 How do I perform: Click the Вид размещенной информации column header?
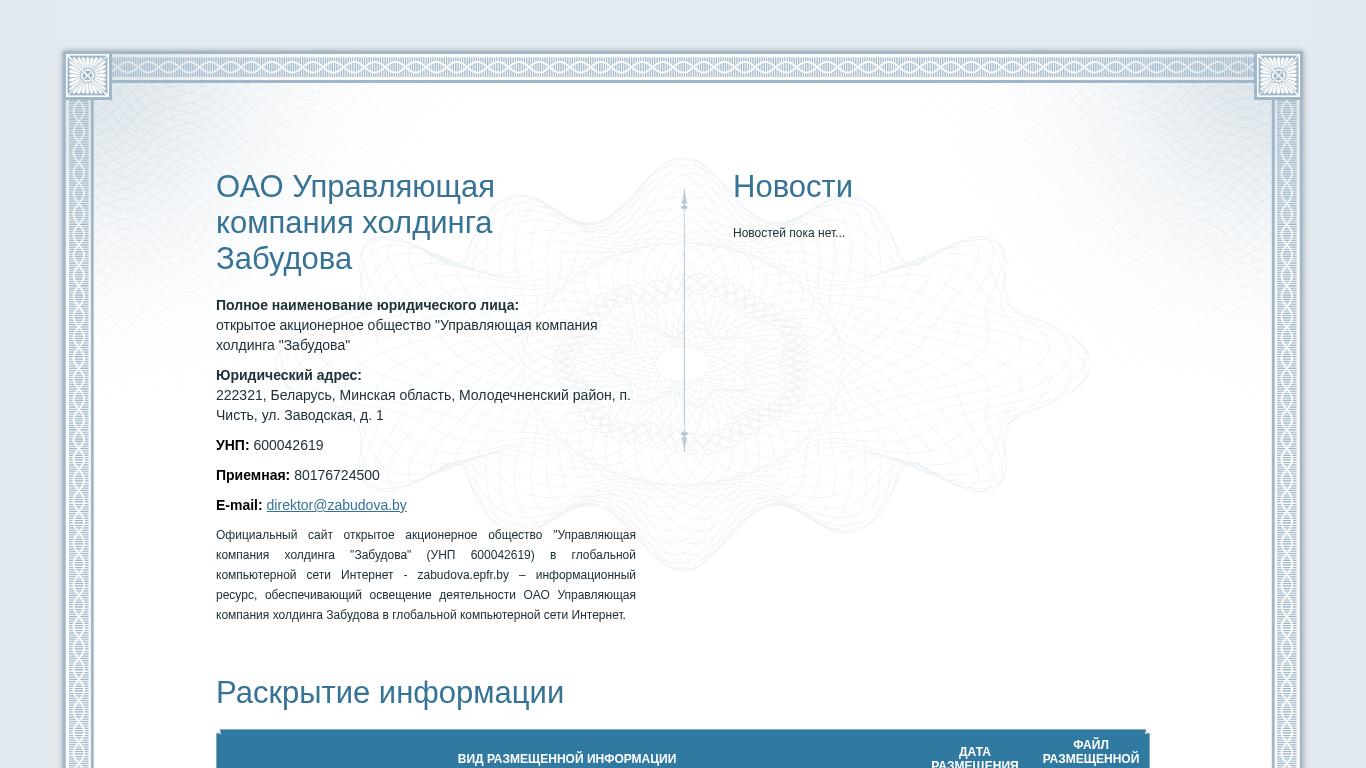click(567, 759)
